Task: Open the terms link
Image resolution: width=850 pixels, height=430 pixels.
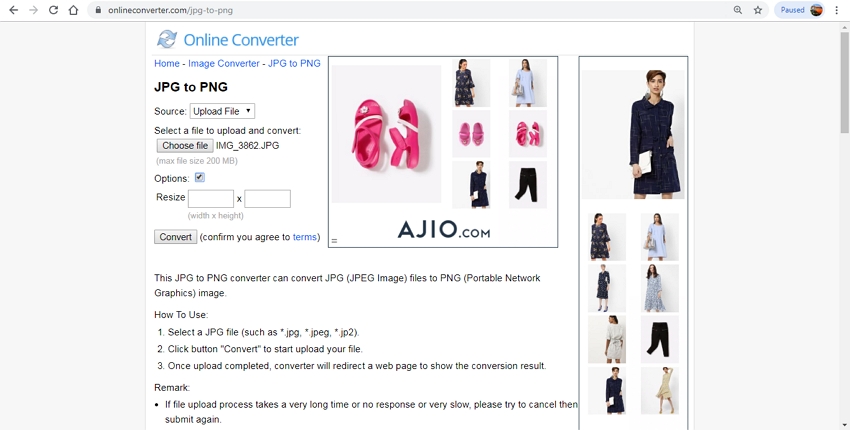Action: [x=305, y=237]
